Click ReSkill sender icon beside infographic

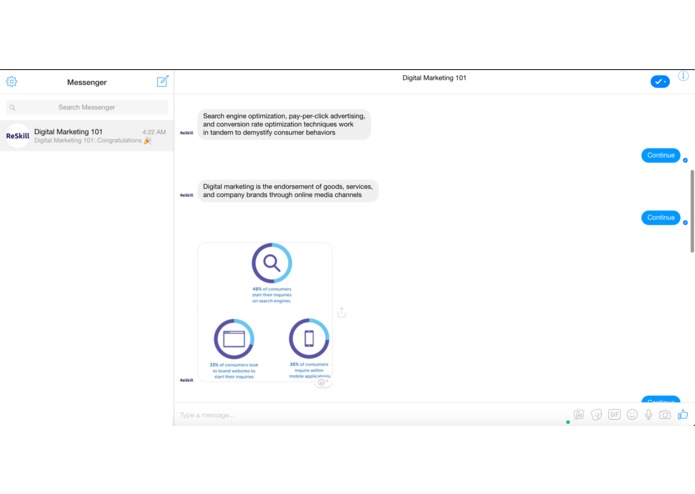(x=187, y=380)
